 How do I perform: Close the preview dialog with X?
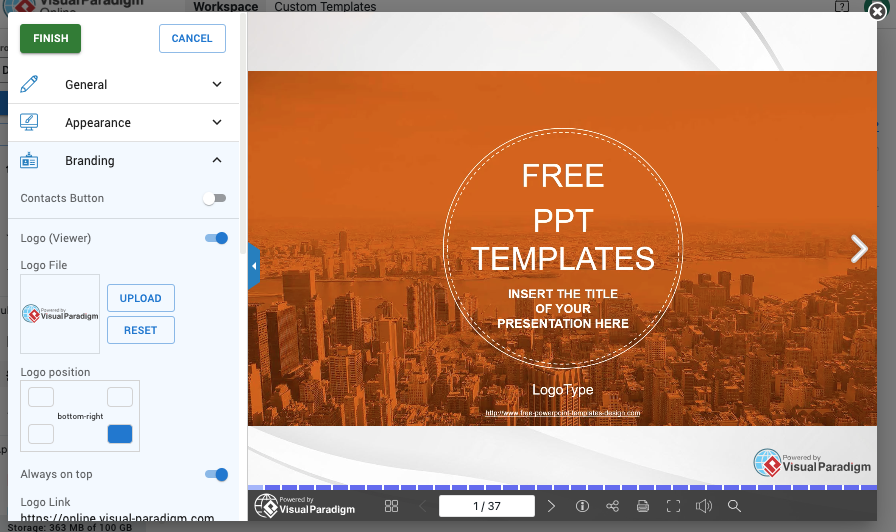tap(877, 12)
